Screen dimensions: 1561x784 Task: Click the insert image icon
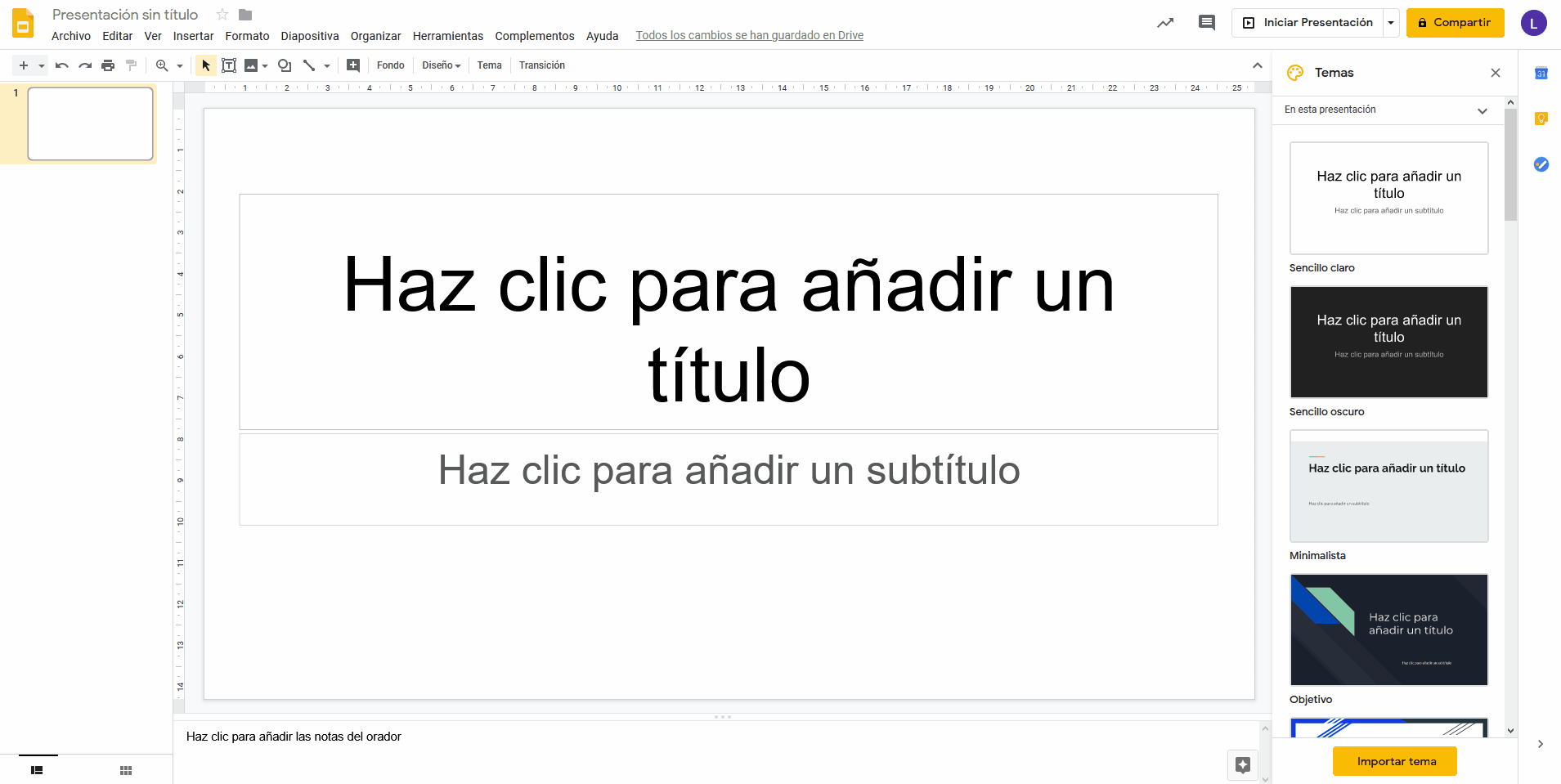251,65
